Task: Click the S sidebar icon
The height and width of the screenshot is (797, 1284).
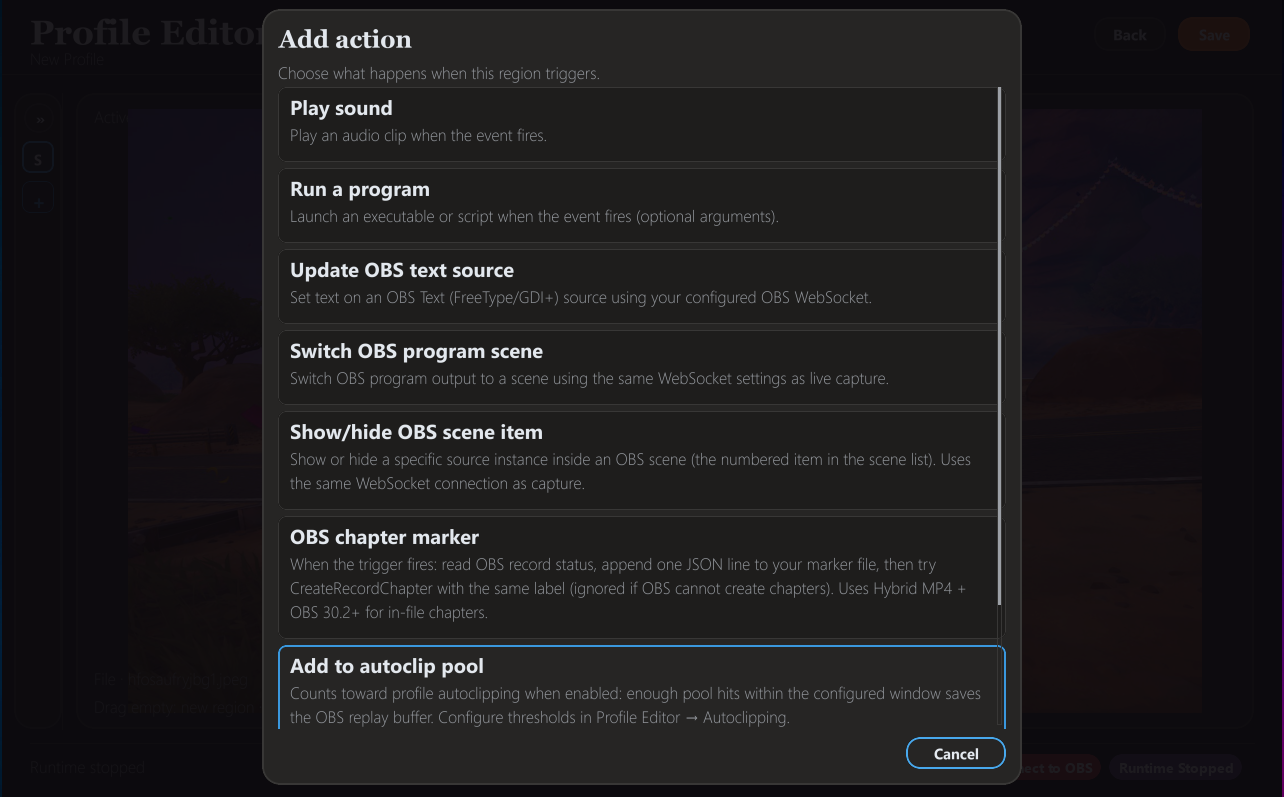Action: tap(38, 159)
